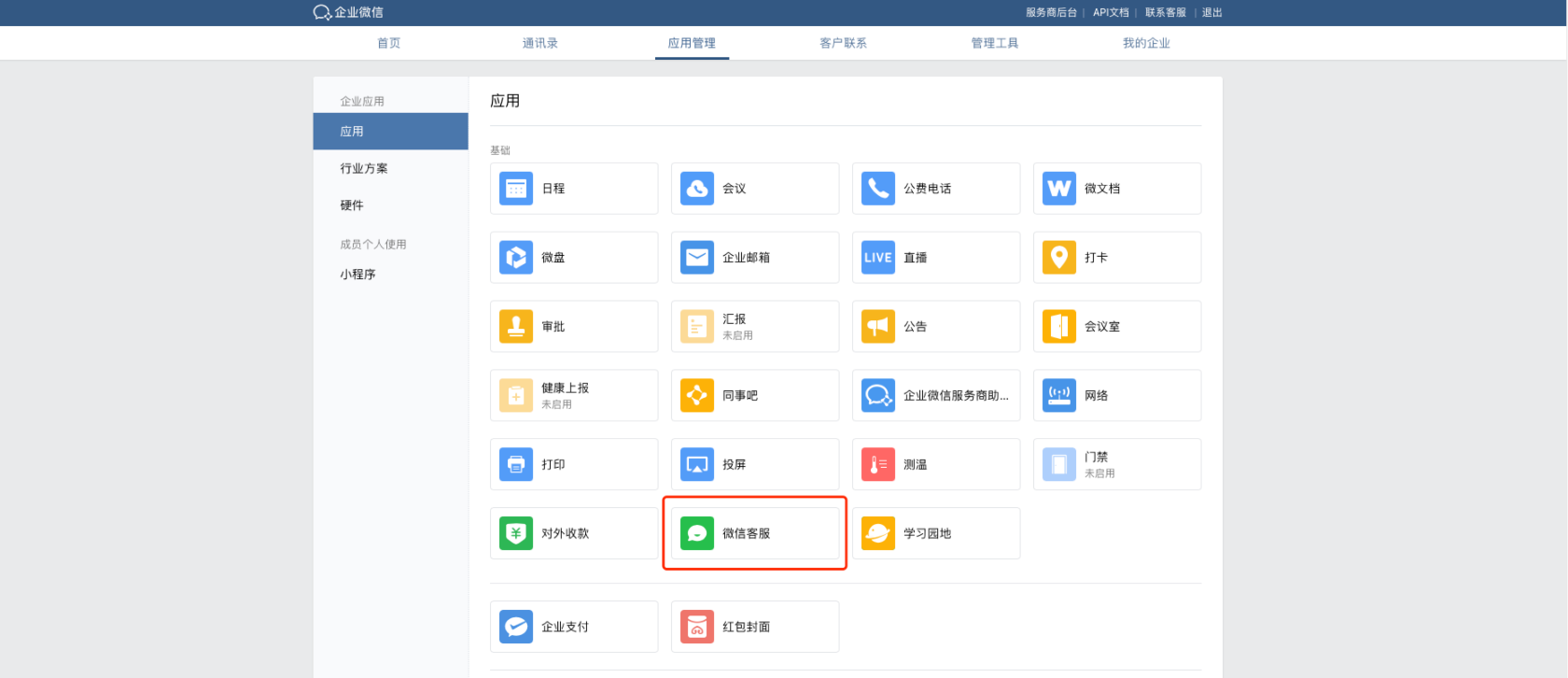Click the 学习园地 label text
This screenshot has width=1568, height=678.
[x=928, y=534]
